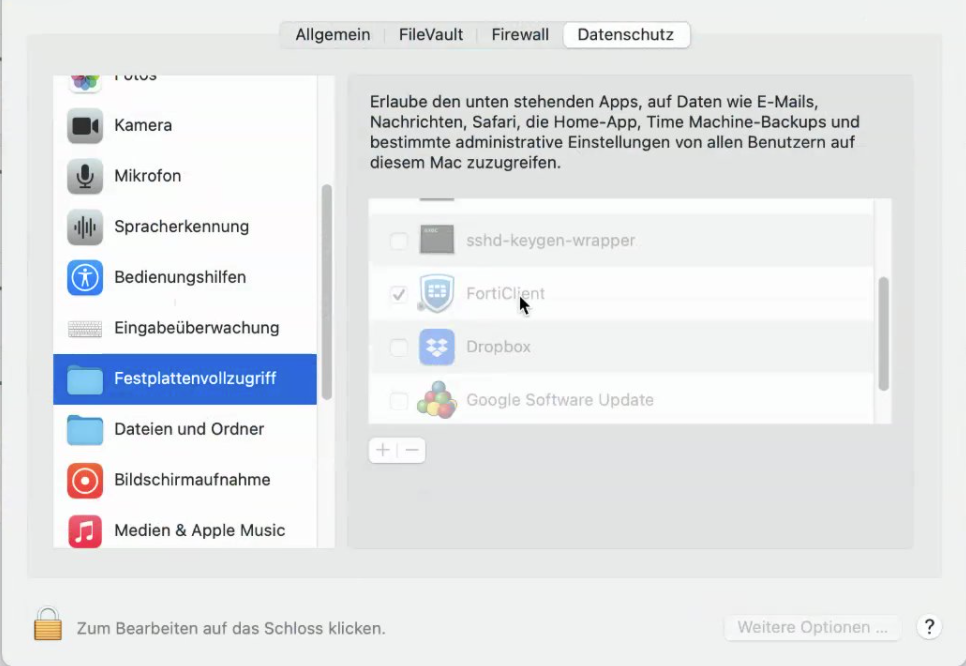Uncheck the FortiClient checkbox
Viewport: 966px width, 666px height.
point(398,294)
